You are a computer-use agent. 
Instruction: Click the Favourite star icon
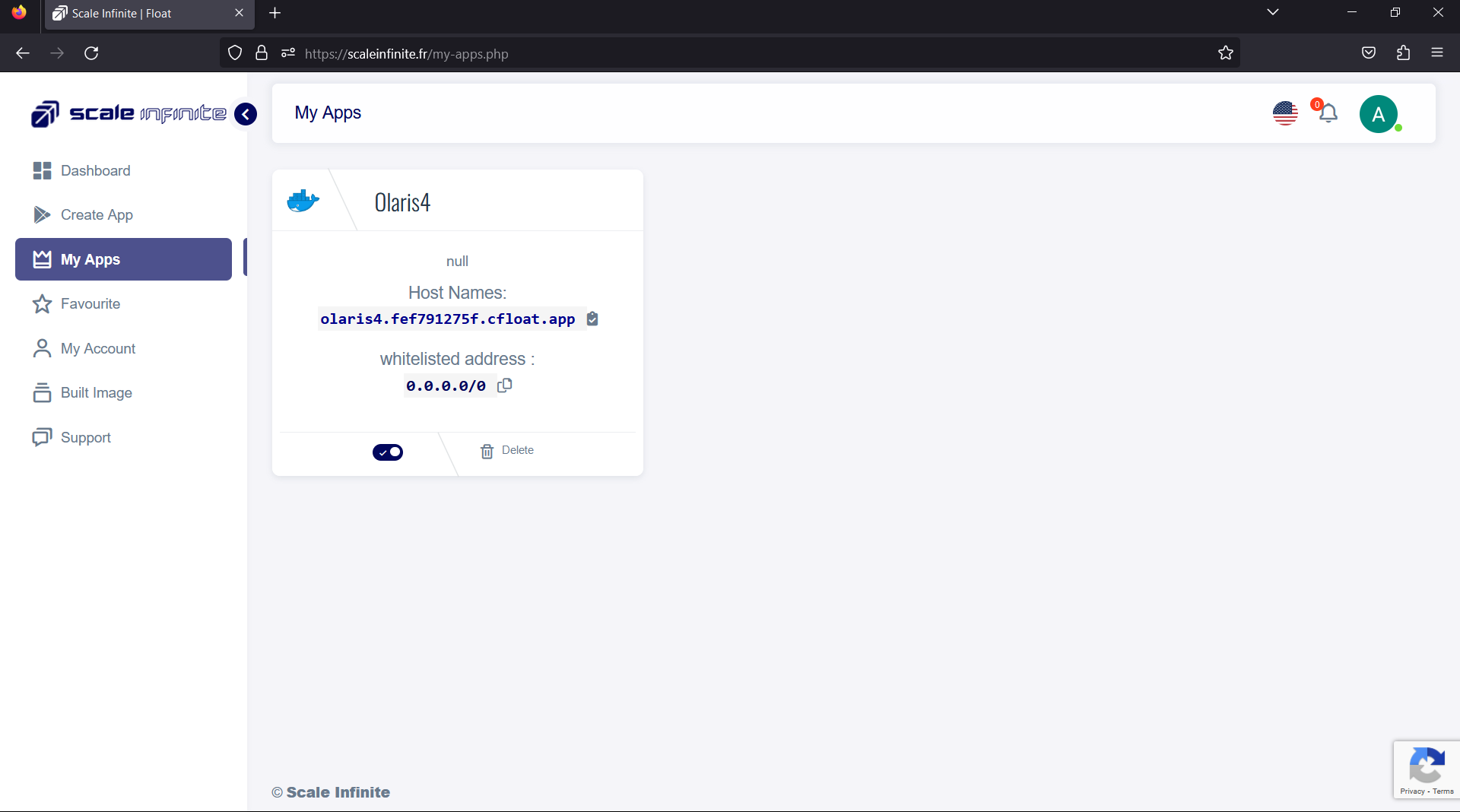pyautogui.click(x=42, y=304)
